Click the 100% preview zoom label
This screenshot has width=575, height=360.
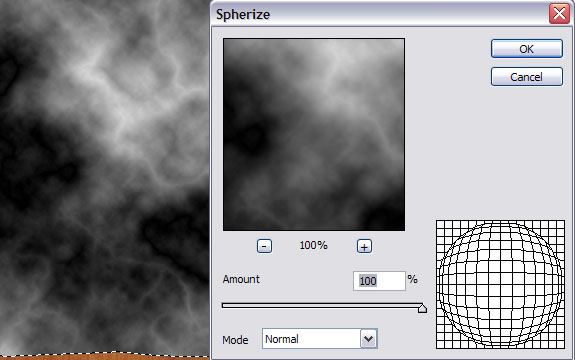click(x=314, y=245)
